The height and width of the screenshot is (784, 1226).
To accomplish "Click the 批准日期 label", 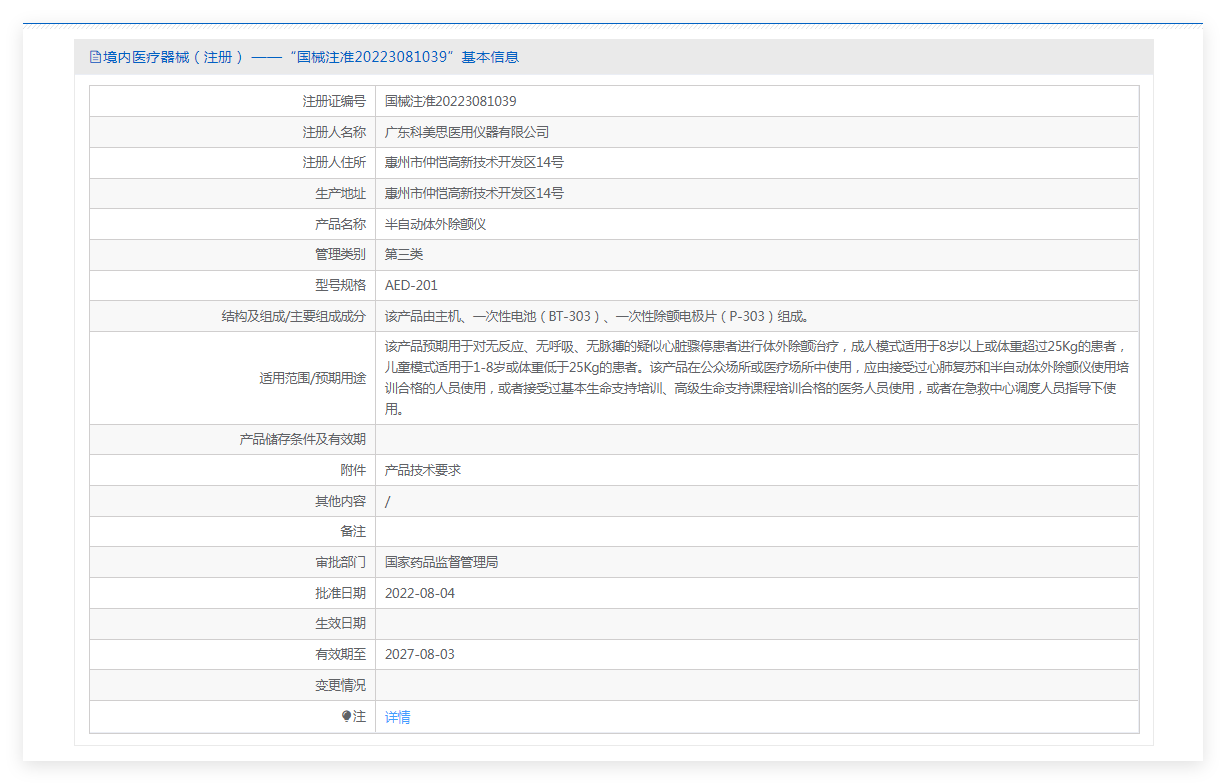I will pyautogui.click(x=340, y=593).
